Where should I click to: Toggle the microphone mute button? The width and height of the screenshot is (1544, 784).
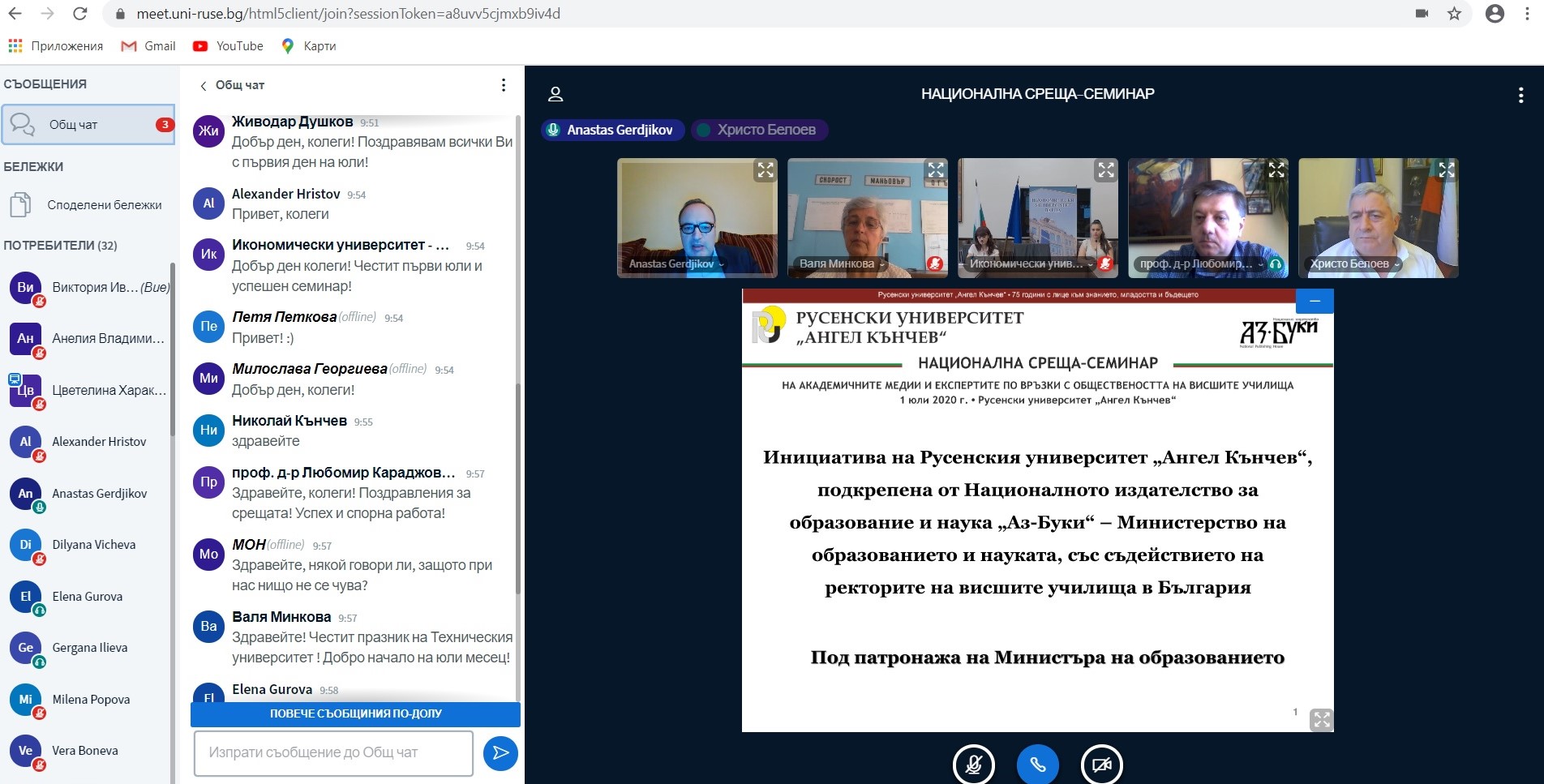973,764
